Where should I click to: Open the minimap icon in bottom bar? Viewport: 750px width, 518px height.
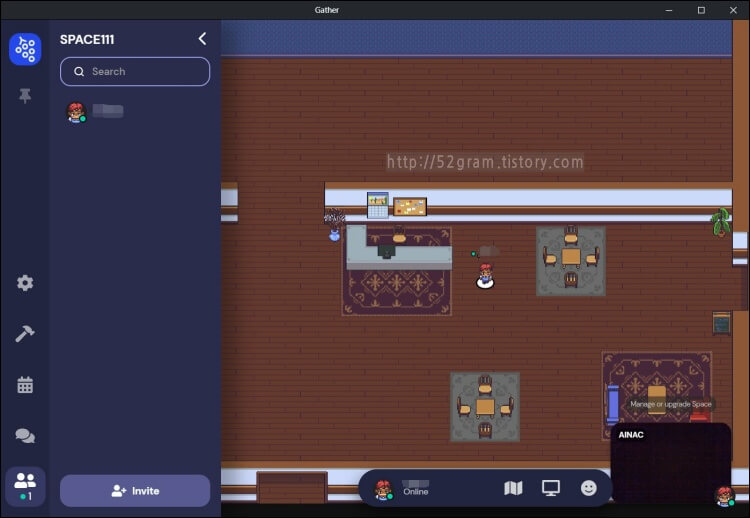(513, 488)
